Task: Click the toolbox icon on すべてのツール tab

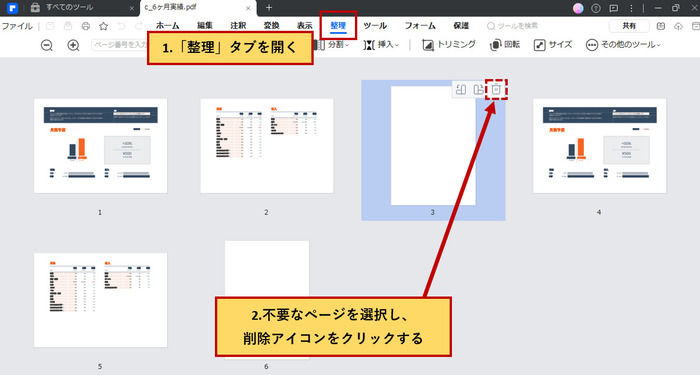Action: [35, 8]
